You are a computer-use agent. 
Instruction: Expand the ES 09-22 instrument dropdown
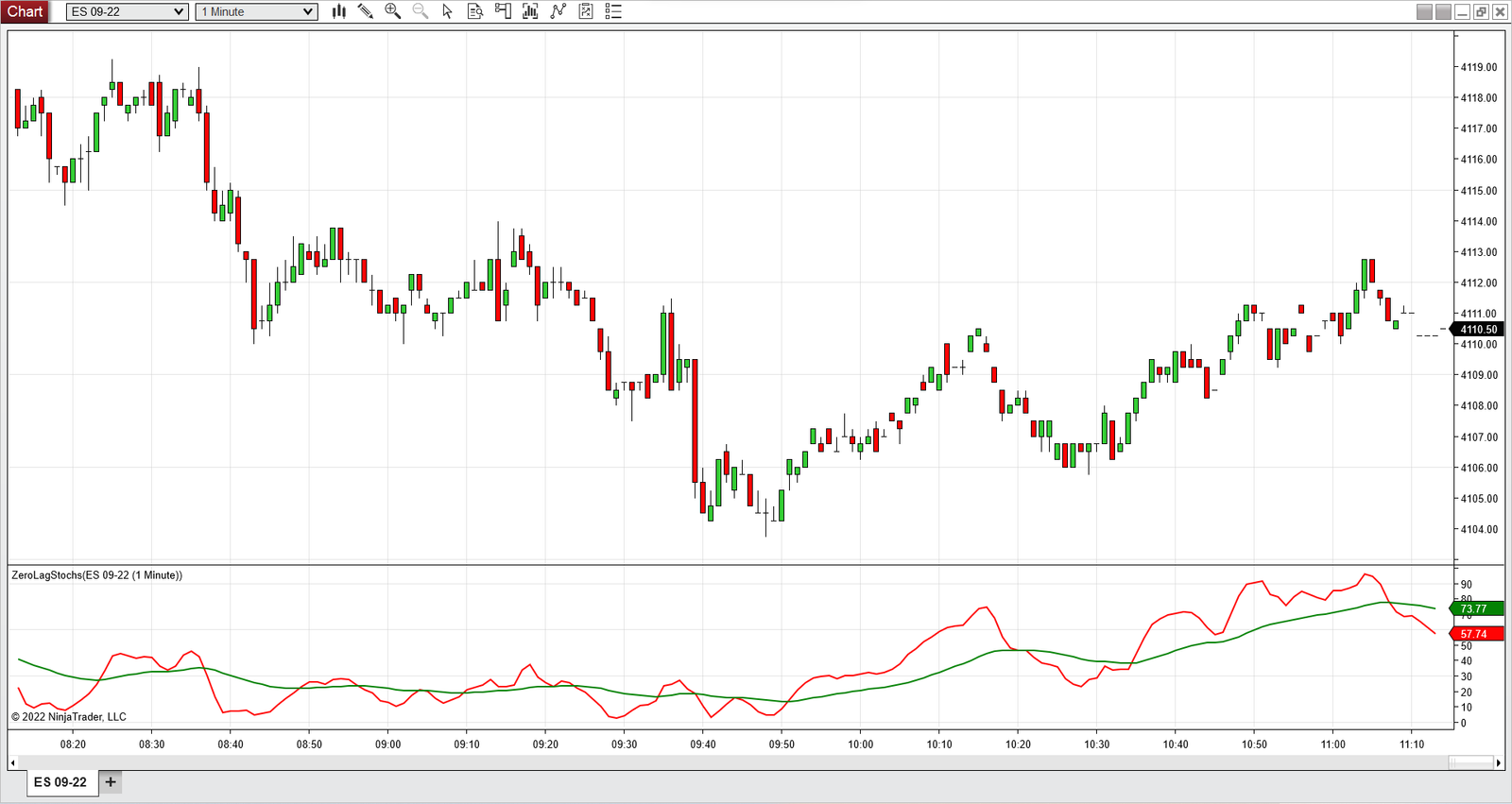(x=128, y=11)
